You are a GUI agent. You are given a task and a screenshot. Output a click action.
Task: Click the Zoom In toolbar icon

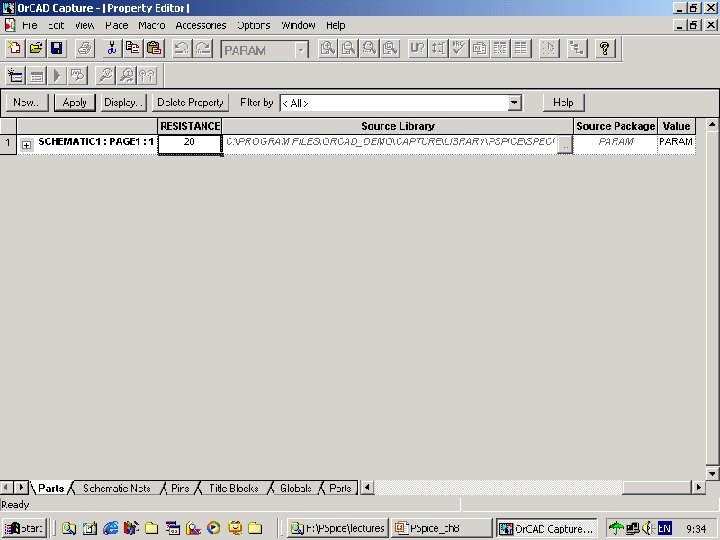[x=327, y=48]
